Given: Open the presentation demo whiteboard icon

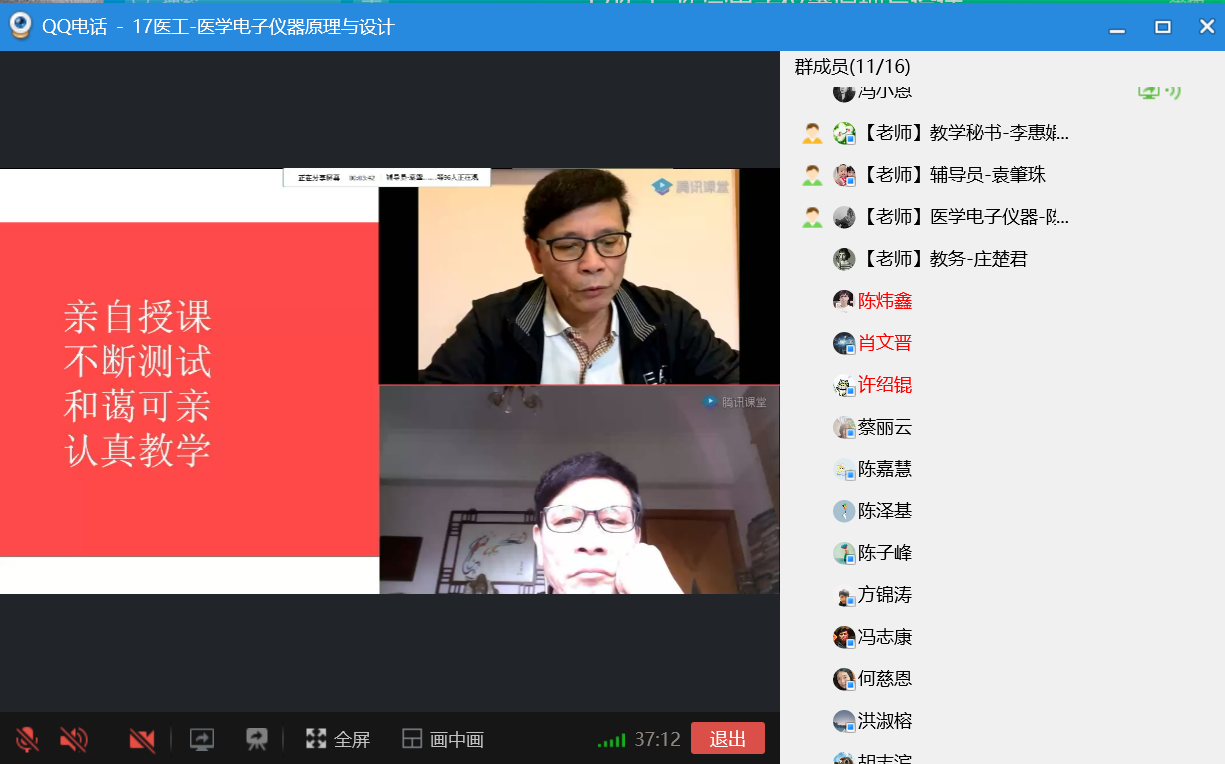Looking at the screenshot, I should (257, 740).
